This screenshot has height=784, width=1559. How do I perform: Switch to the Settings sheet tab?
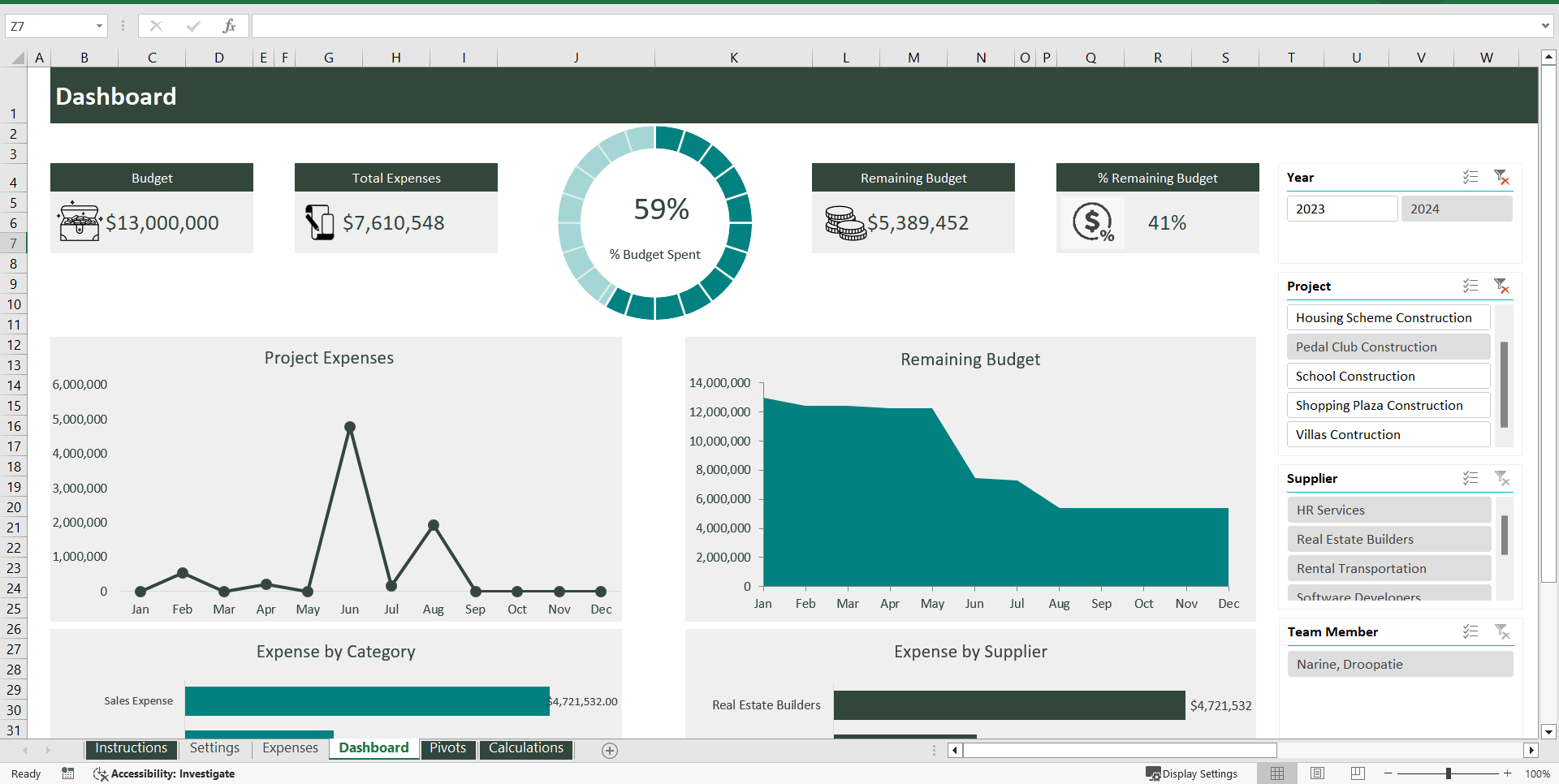[214, 748]
